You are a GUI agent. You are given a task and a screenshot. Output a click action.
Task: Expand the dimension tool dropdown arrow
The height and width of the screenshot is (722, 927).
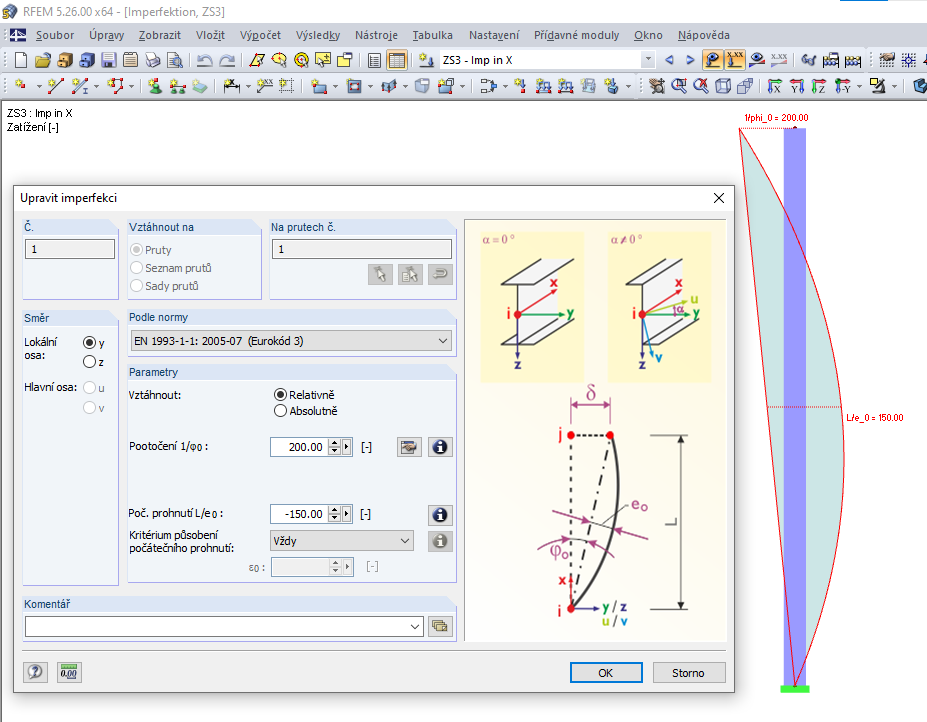(248, 87)
